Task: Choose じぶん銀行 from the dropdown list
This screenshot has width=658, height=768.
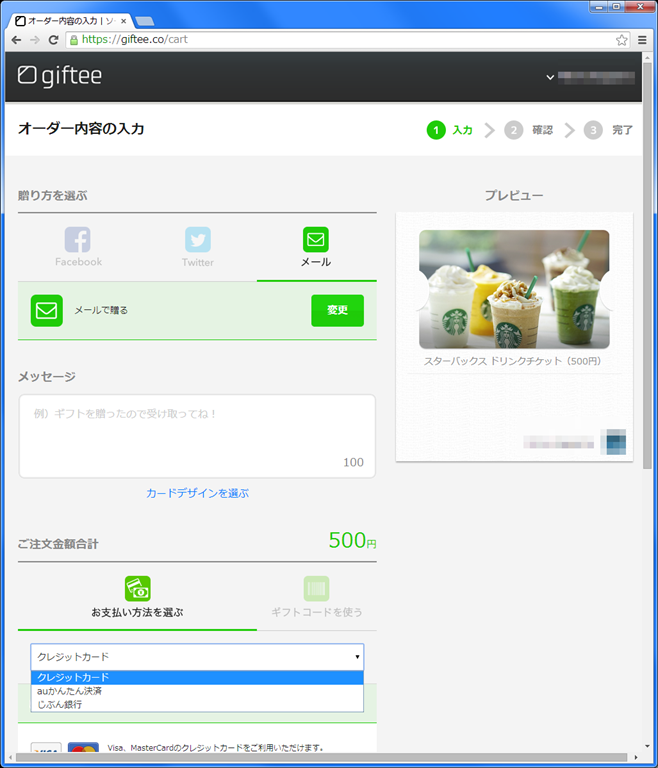Action: (197, 705)
